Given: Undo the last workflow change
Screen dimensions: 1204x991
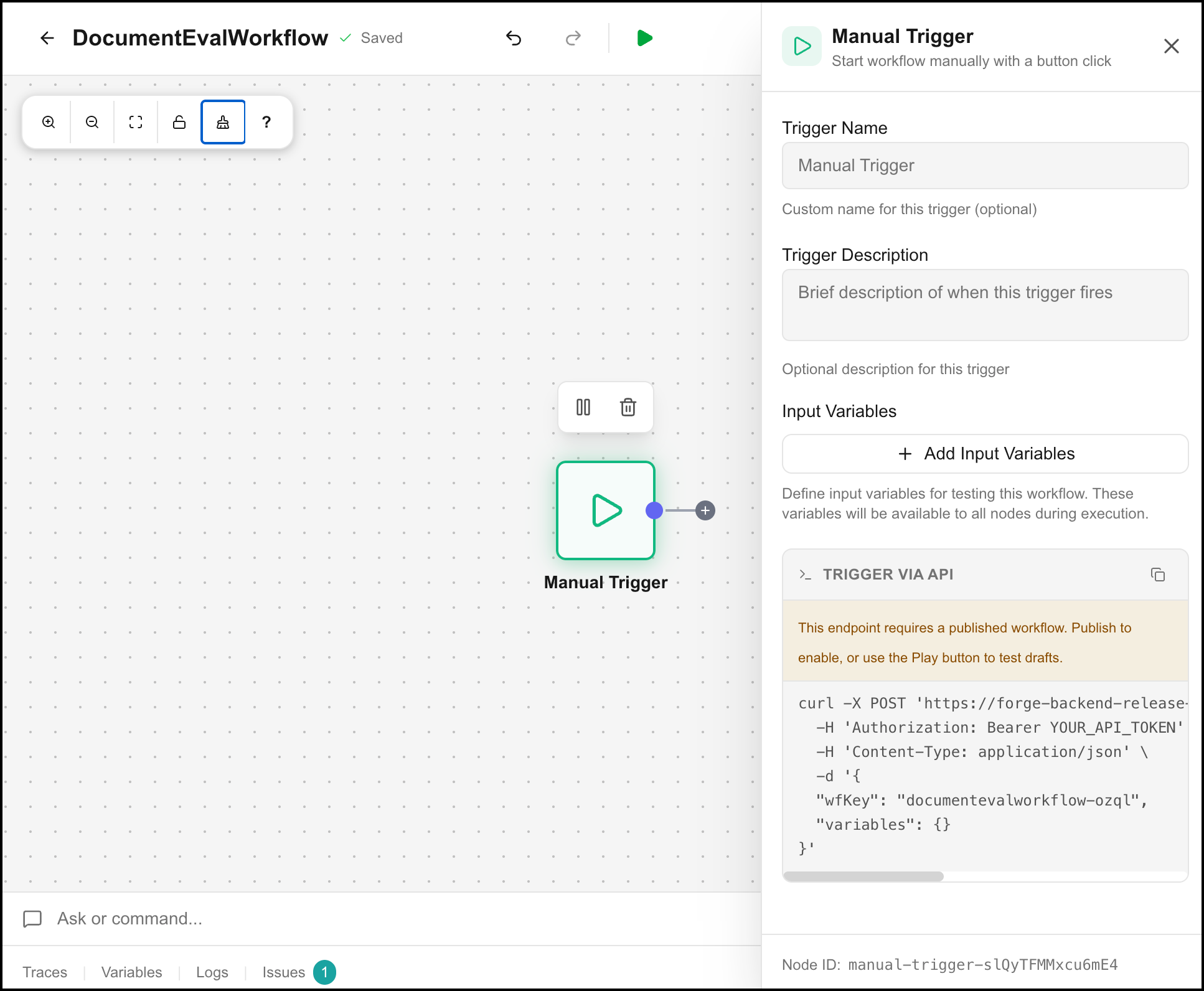Looking at the screenshot, I should [x=514, y=38].
